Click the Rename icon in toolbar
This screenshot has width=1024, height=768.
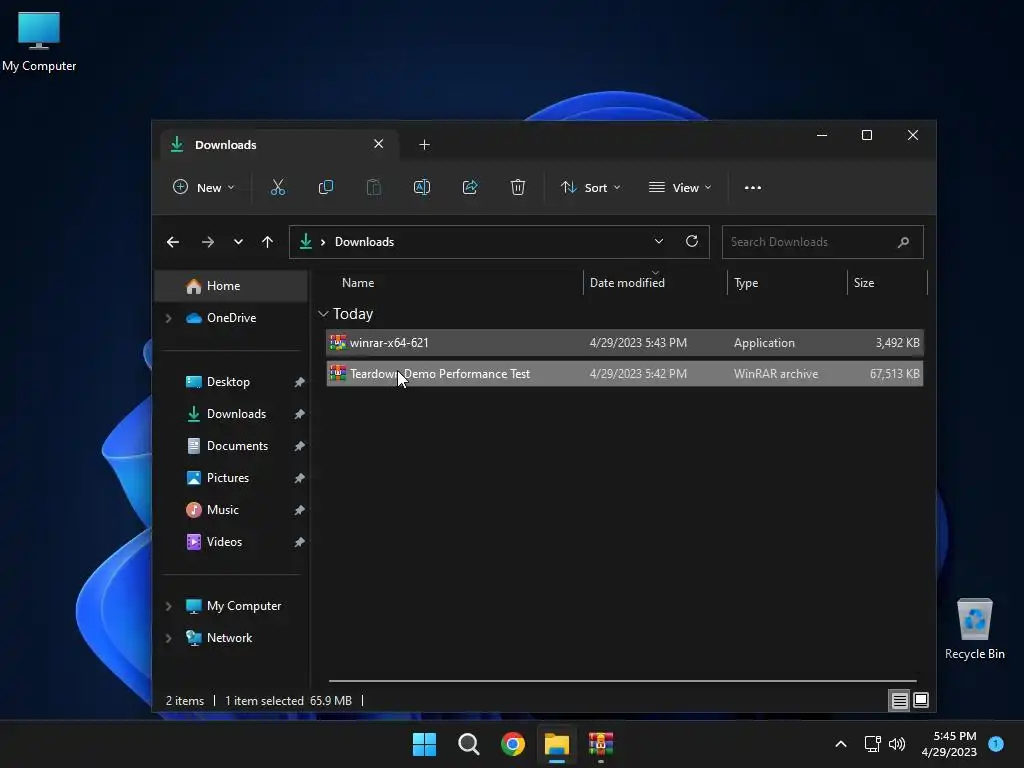(x=422, y=187)
